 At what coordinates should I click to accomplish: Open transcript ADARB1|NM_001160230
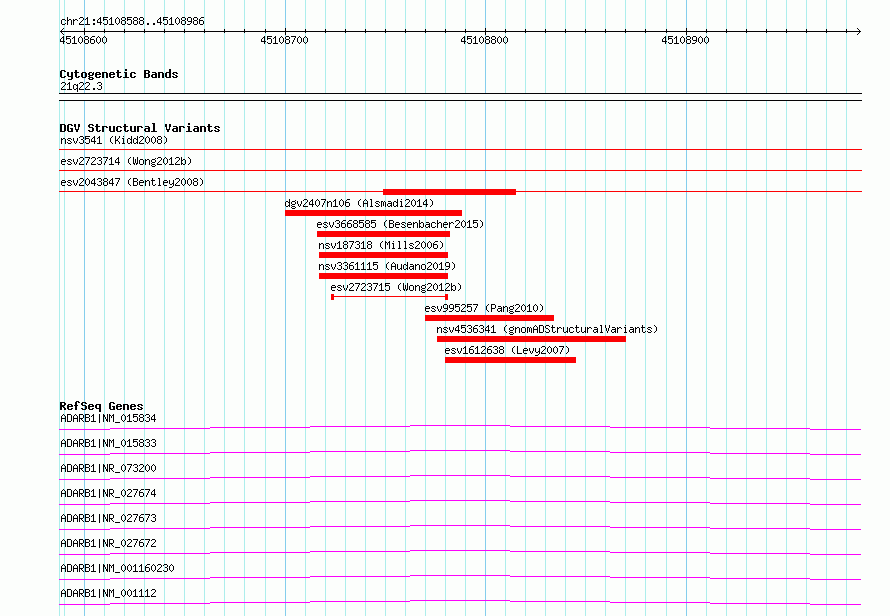tap(117, 568)
